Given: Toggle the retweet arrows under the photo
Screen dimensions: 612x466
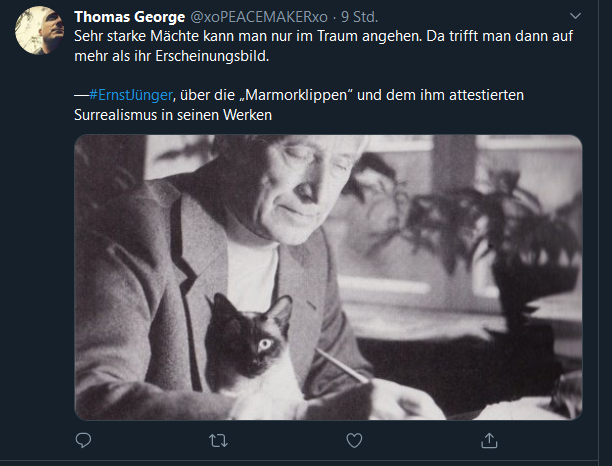Looking at the screenshot, I should (x=218, y=441).
